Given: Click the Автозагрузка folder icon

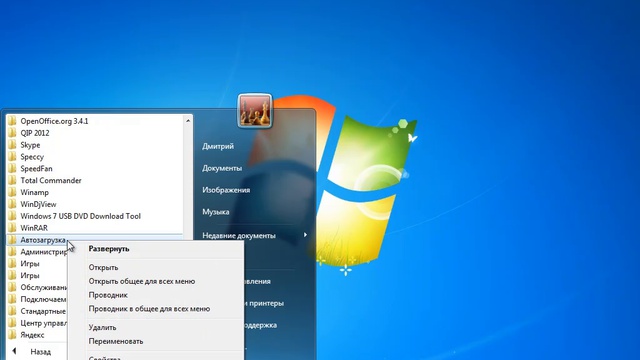Looking at the screenshot, I should (12, 240).
